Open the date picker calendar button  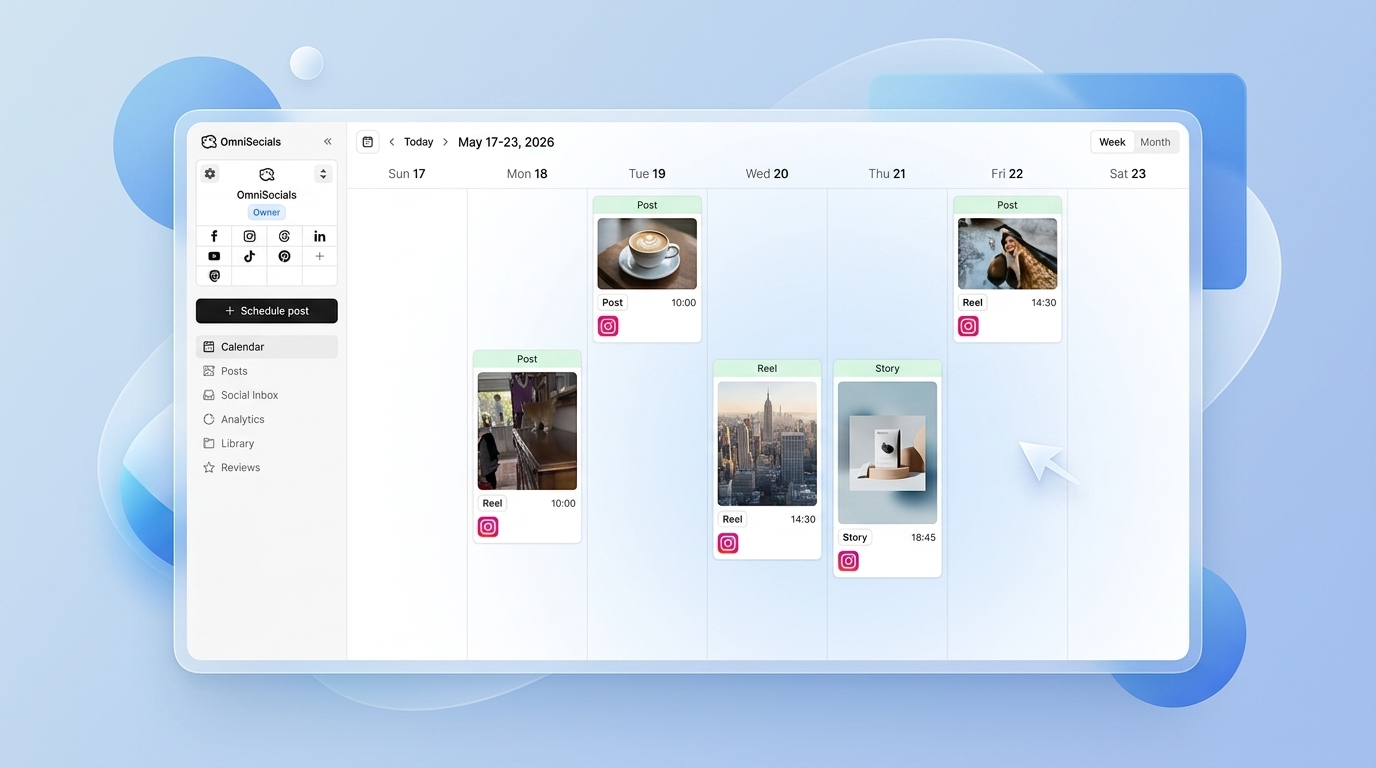[x=368, y=142]
